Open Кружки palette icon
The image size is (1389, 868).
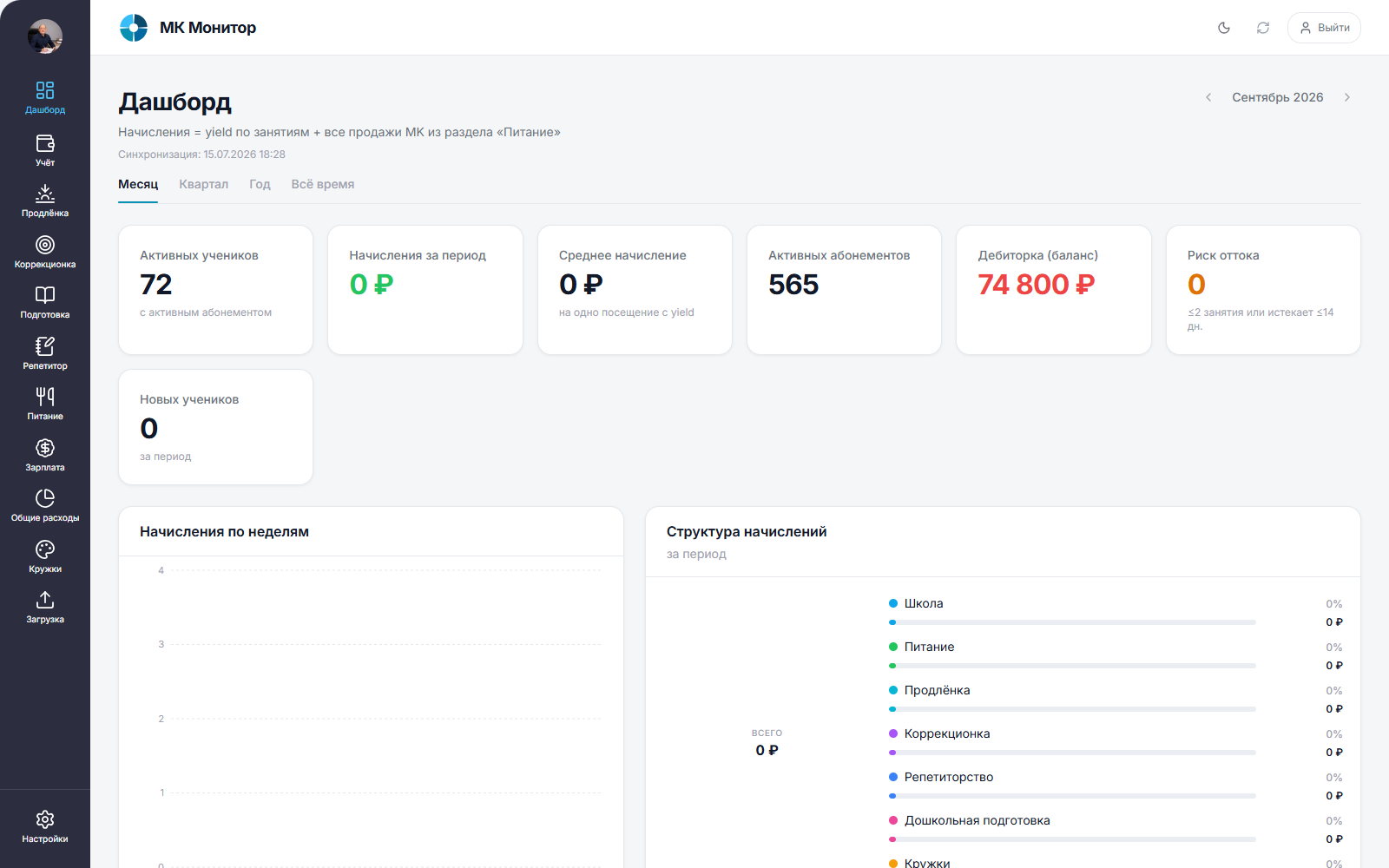[45, 549]
